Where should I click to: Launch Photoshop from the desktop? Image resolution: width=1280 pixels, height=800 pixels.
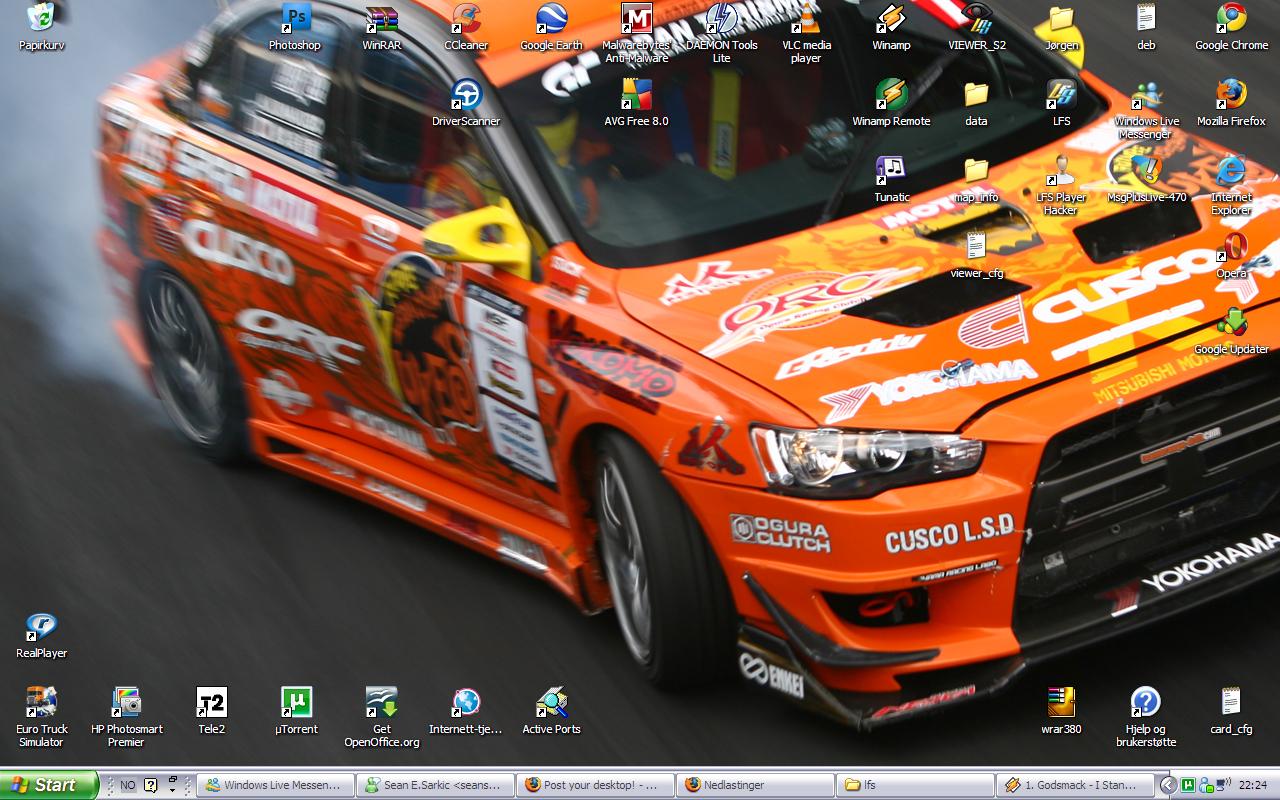click(x=295, y=27)
